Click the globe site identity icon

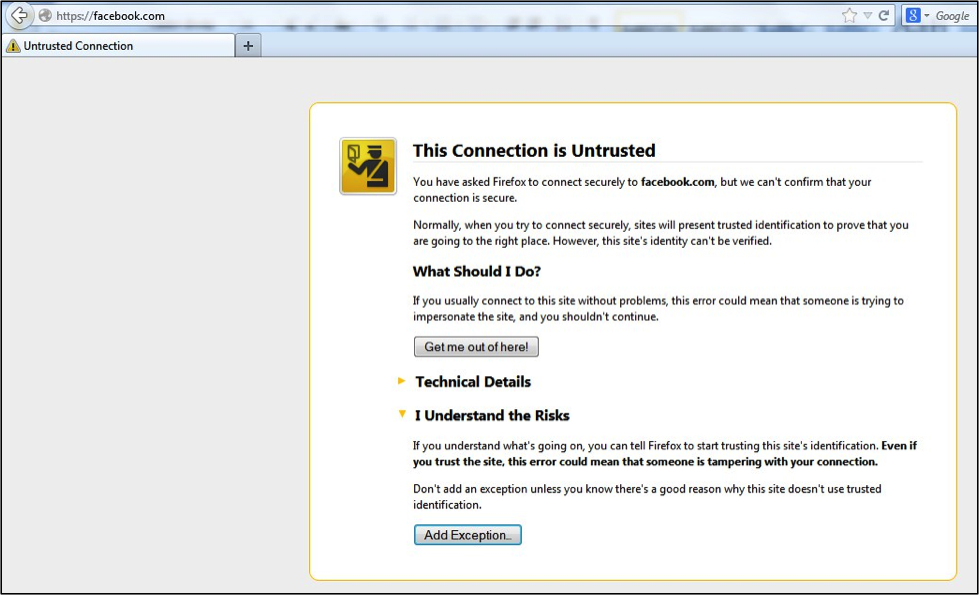(45, 16)
